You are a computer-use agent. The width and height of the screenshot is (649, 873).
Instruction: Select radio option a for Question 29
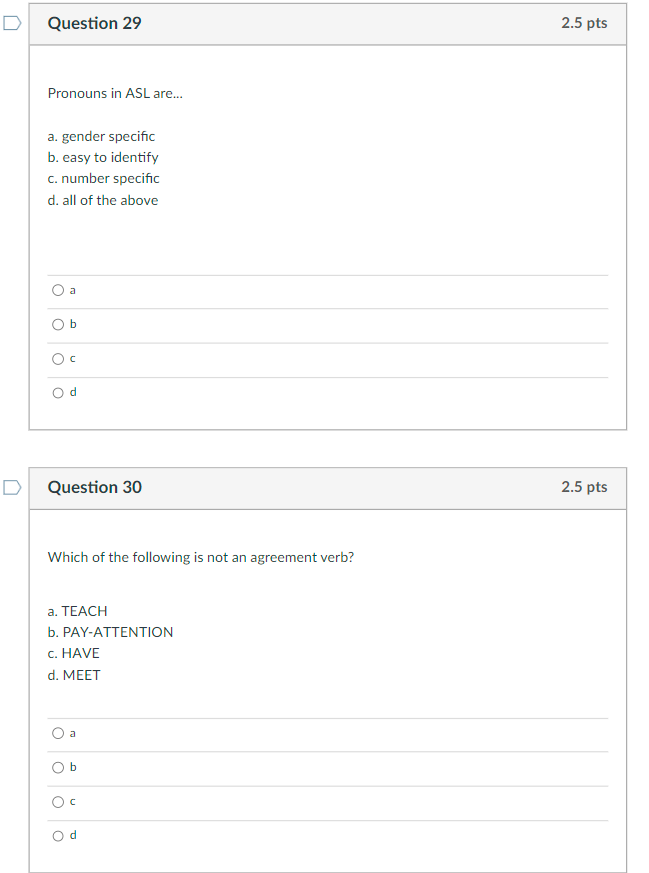pyautogui.click(x=58, y=291)
